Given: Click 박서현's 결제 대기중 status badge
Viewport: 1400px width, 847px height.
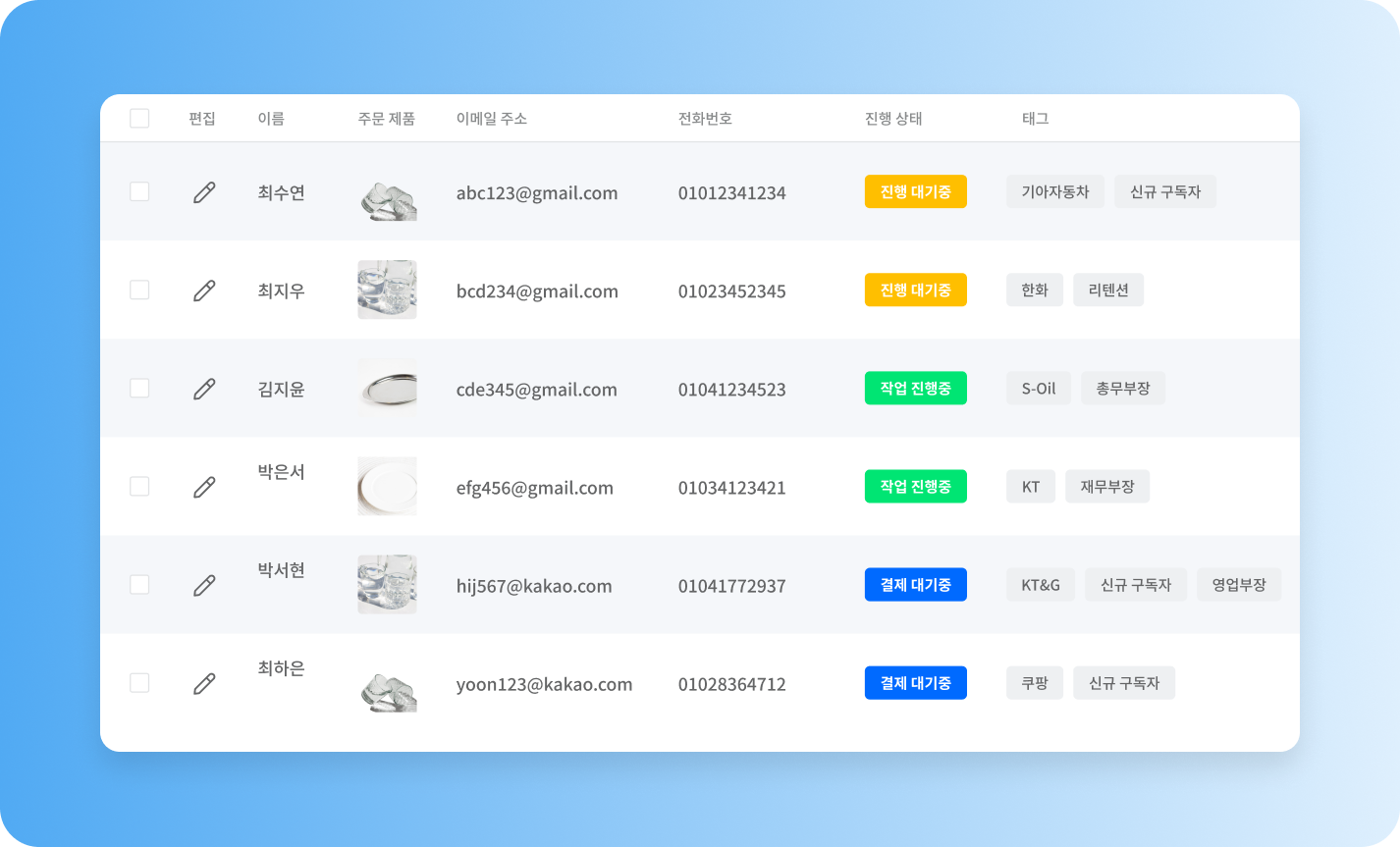Looking at the screenshot, I should [x=915, y=584].
